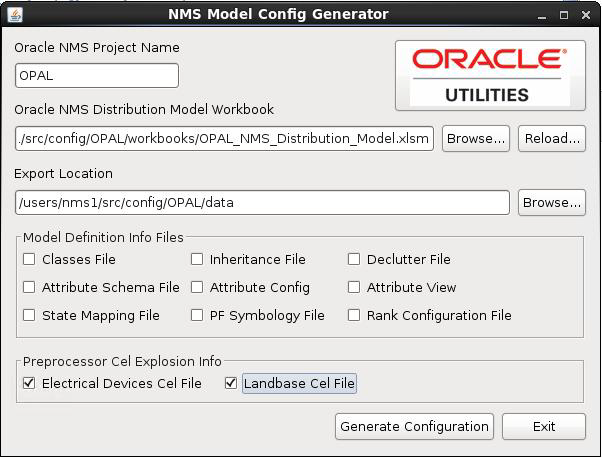Minimize the NMS Model Config Generator window

click(542, 15)
